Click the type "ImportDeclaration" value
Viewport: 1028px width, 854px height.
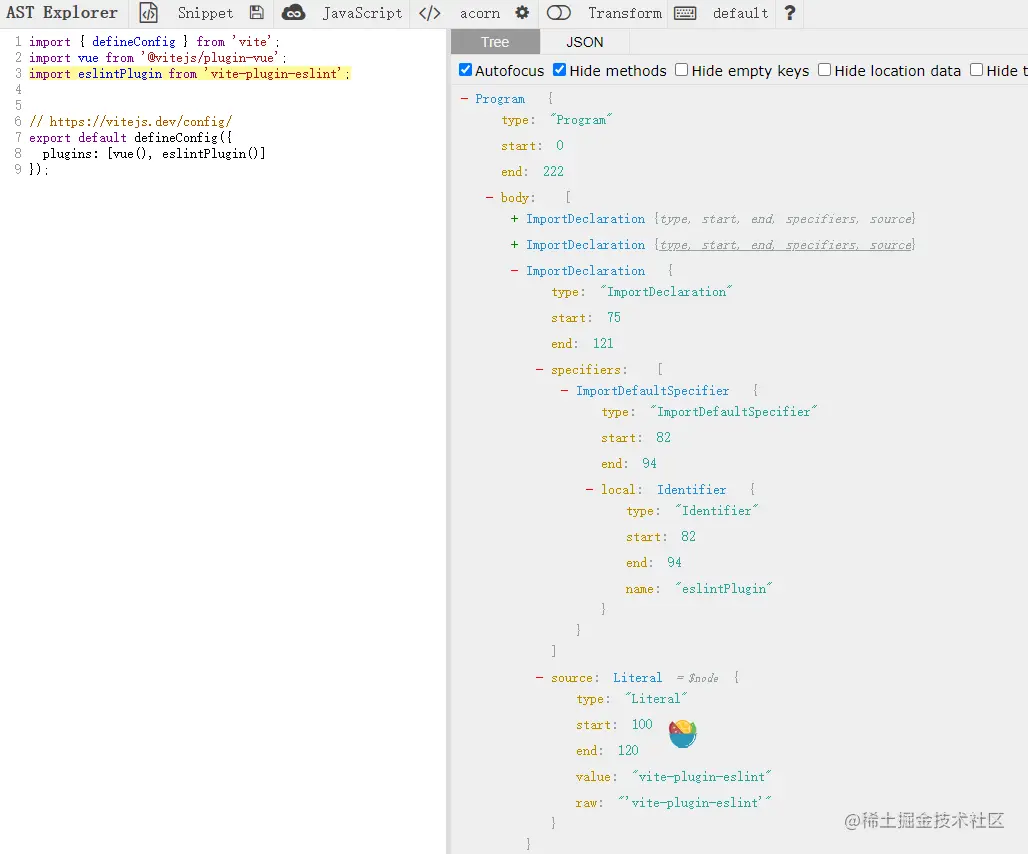pos(667,292)
